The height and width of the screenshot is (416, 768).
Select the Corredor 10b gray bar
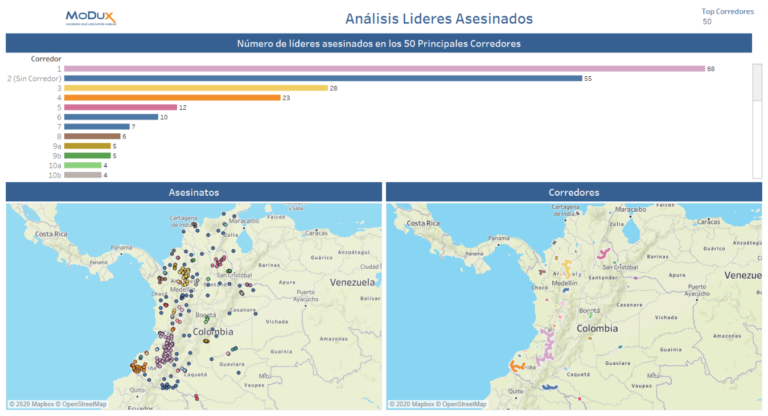pos(83,175)
